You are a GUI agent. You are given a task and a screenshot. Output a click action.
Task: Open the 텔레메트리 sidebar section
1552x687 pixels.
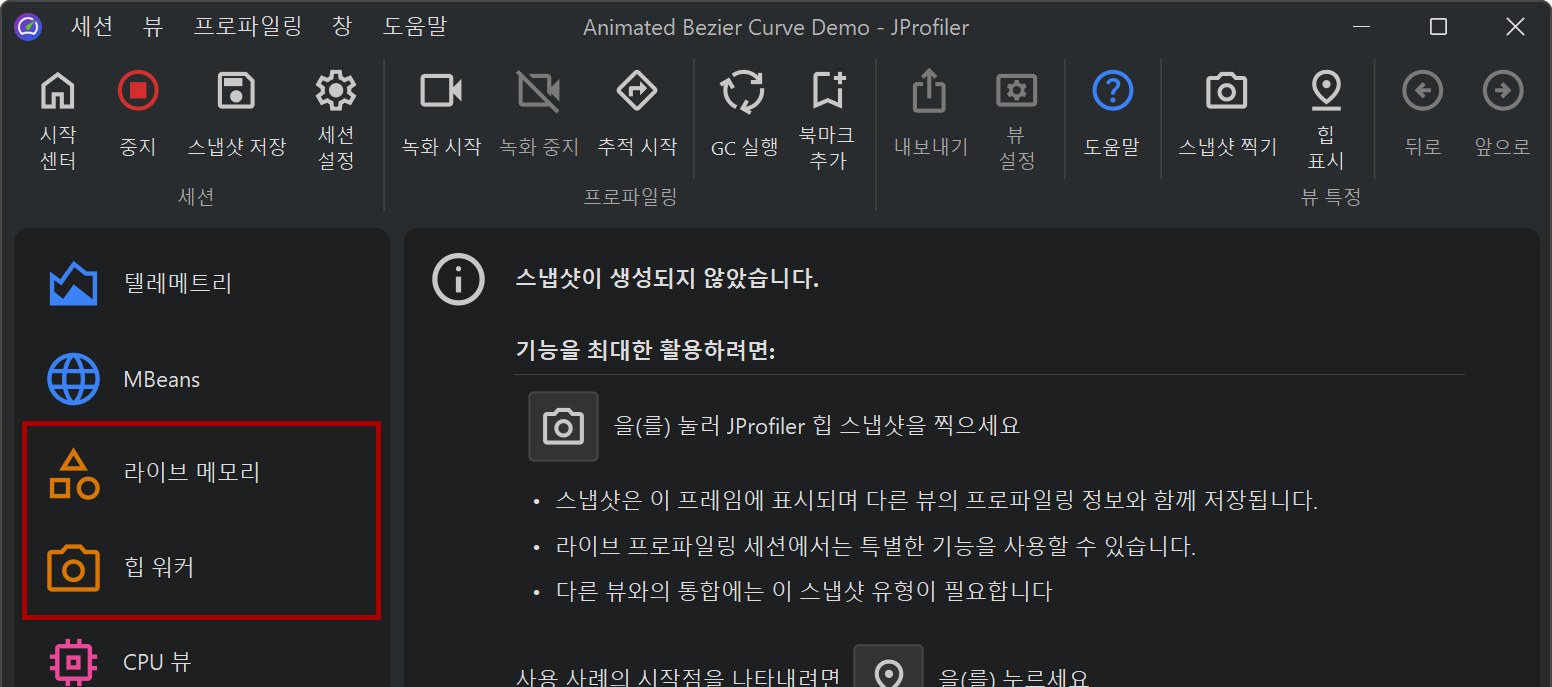203,284
